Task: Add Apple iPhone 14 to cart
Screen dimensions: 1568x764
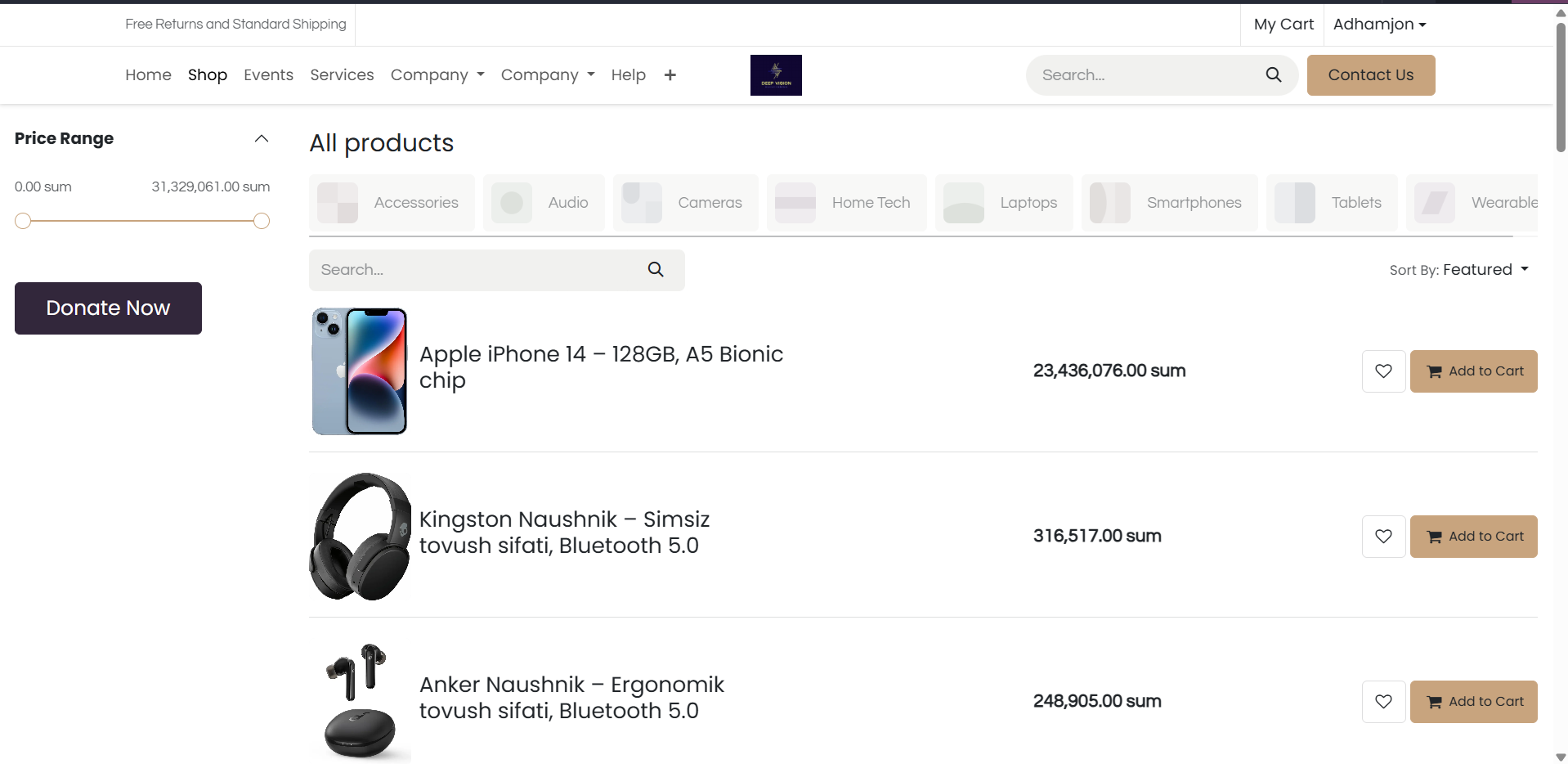Action: 1473,371
